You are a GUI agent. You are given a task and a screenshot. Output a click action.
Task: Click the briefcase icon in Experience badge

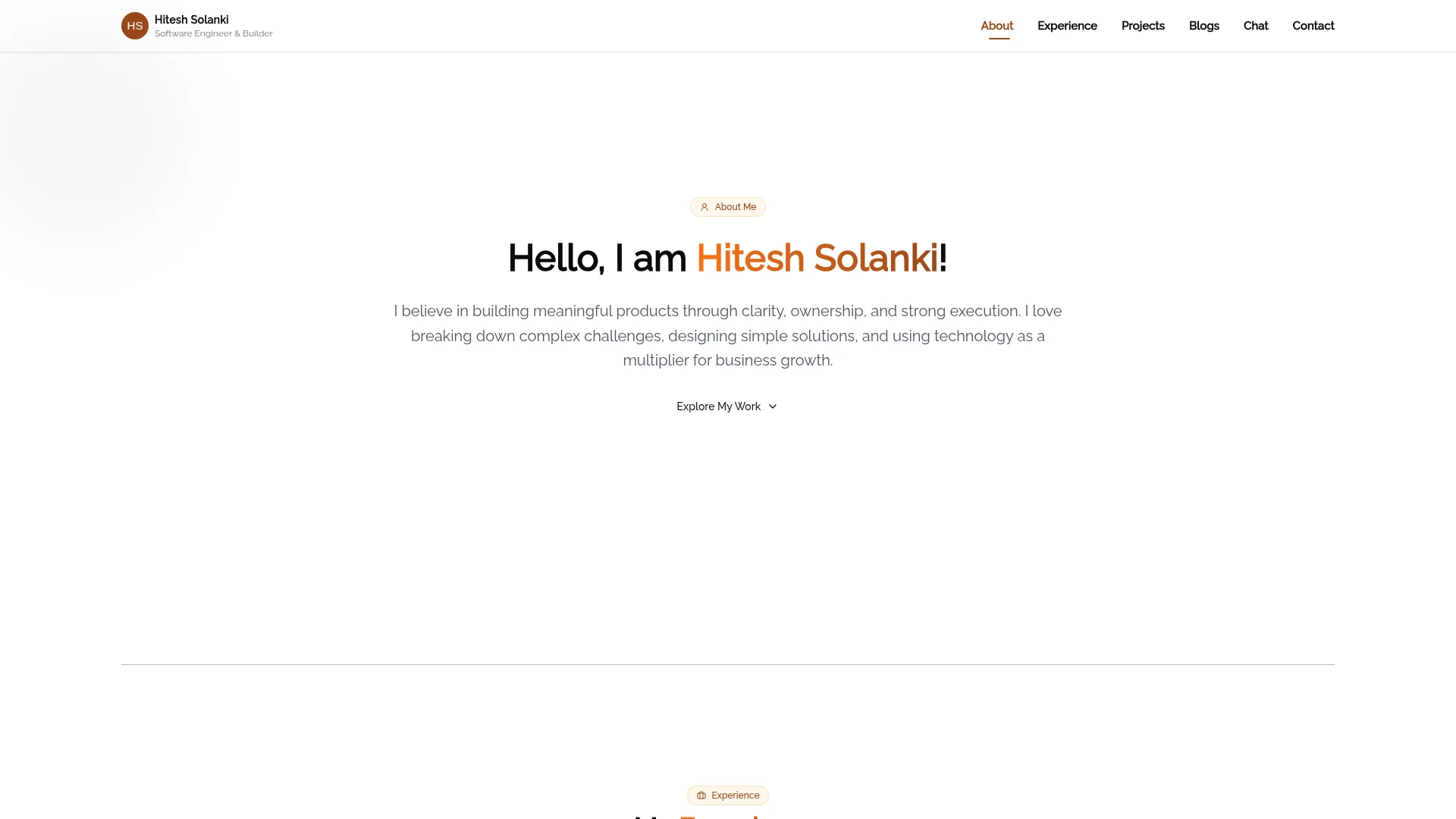(701, 795)
